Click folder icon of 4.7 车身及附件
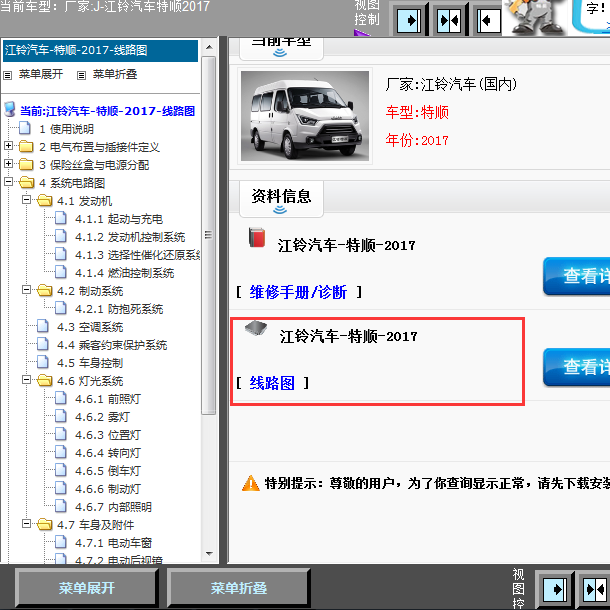Viewport: 610px width, 610px height. (x=44, y=524)
